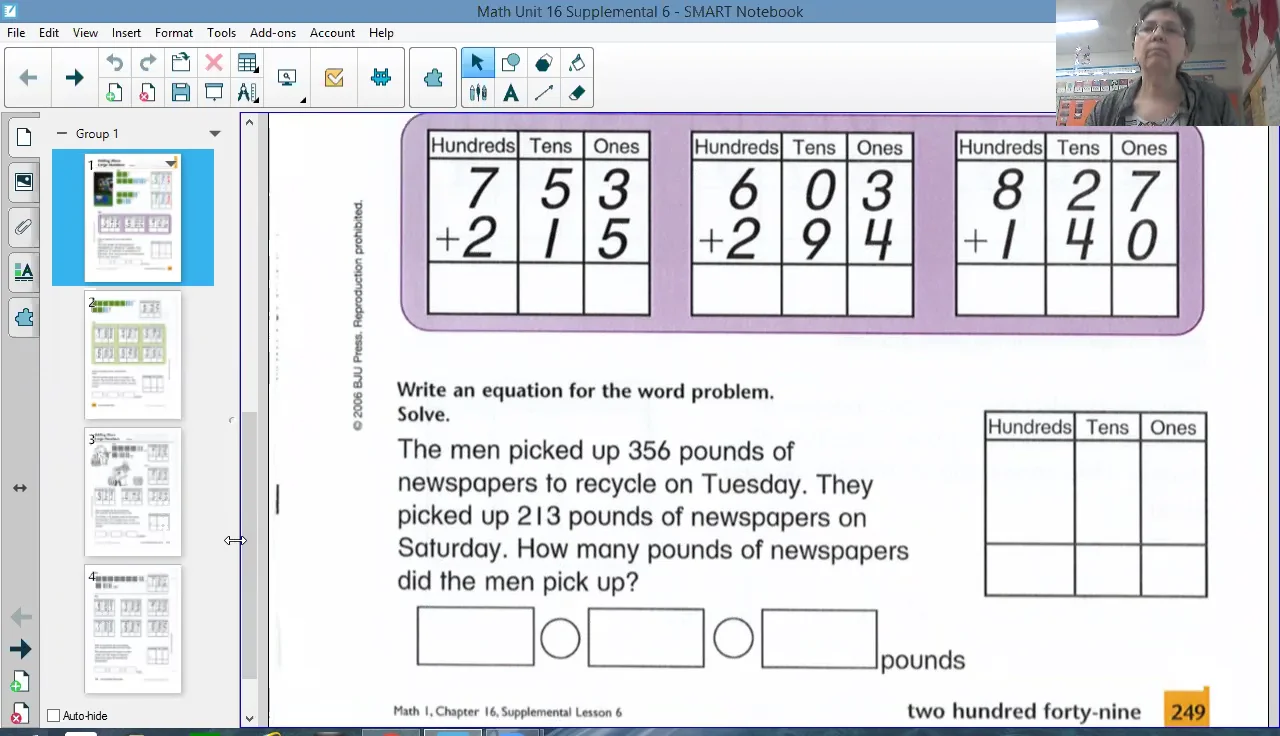The image size is (1280, 736).
Task: Select the Shapes tool
Action: [511, 63]
